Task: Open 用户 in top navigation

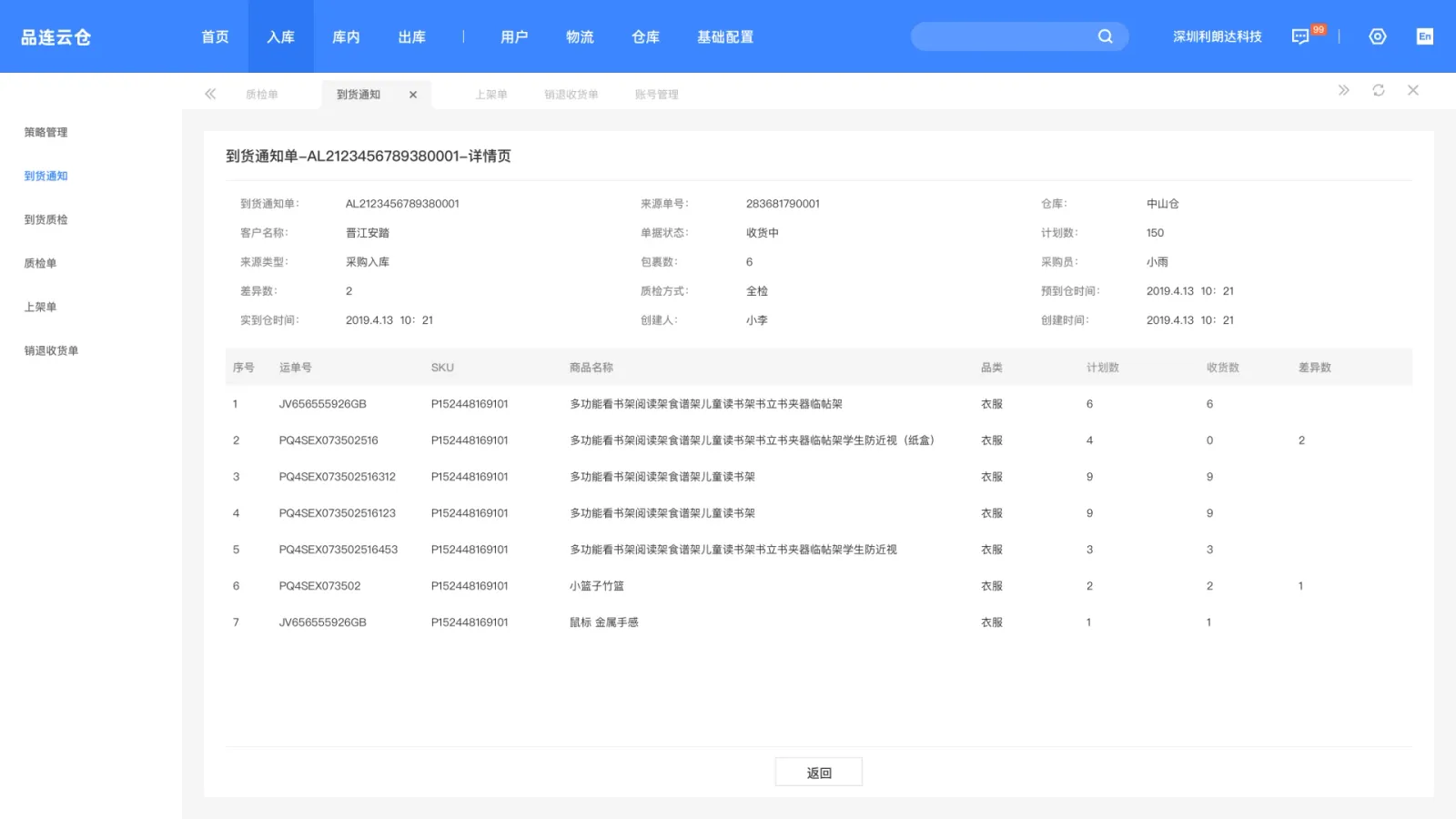Action: (514, 36)
